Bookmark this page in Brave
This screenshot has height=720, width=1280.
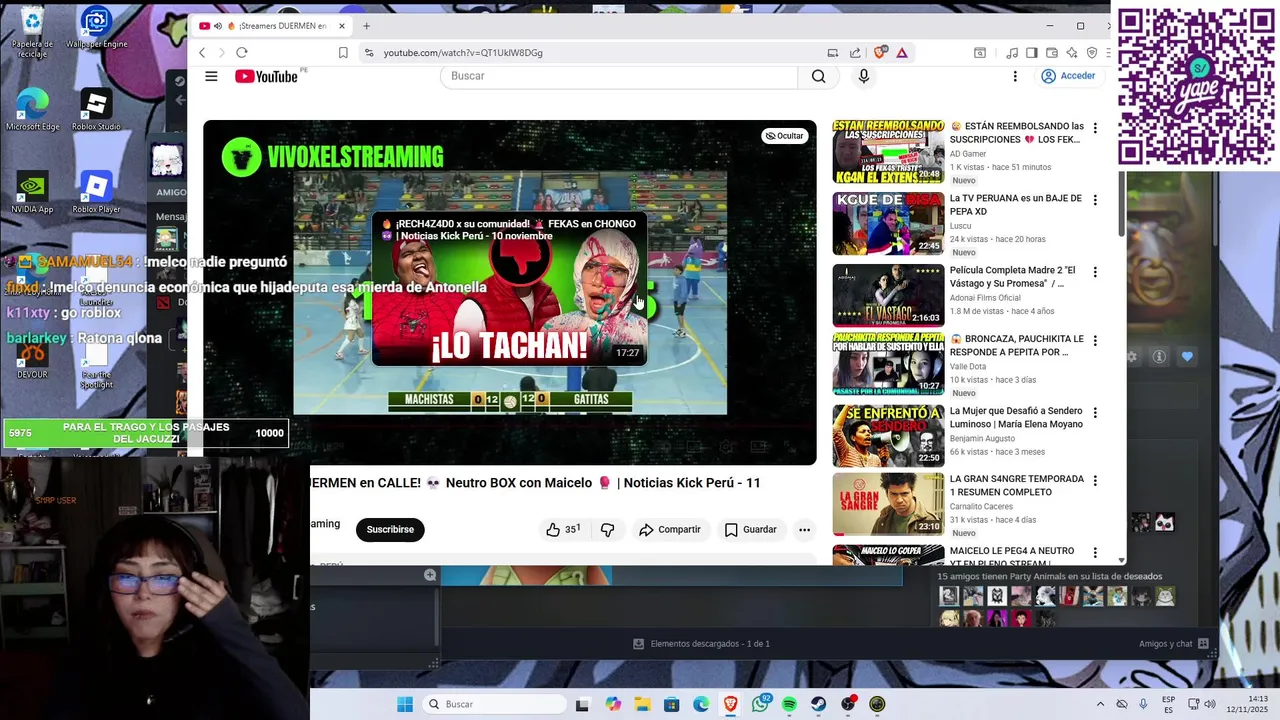click(343, 52)
